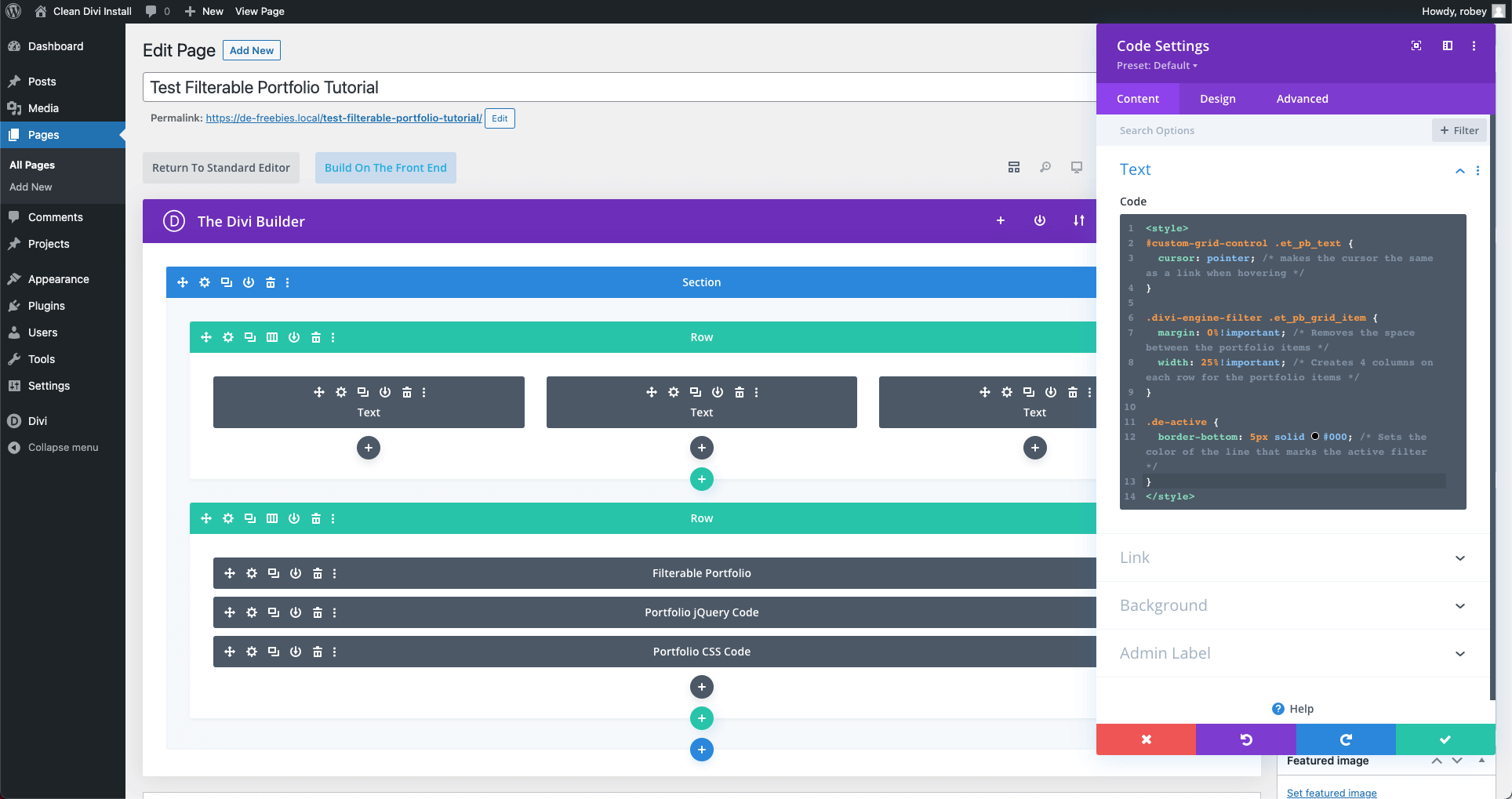Collapse the Featured image panel toggle arrow
Screen dimensions: 1512x799
(1481, 761)
